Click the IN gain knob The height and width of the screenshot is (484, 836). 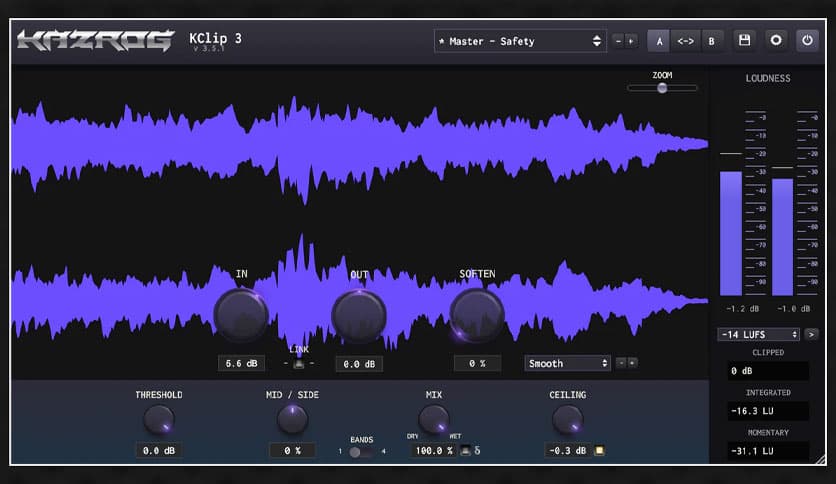(241, 316)
